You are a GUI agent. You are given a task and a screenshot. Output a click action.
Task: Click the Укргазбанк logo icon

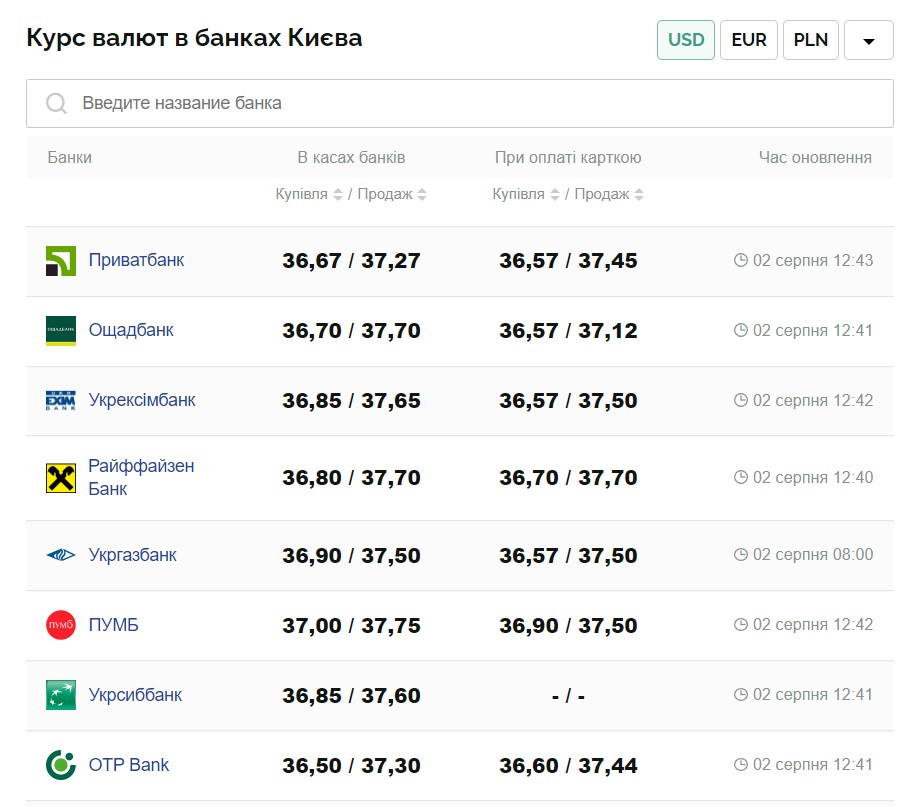pyautogui.click(x=61, y=555)
